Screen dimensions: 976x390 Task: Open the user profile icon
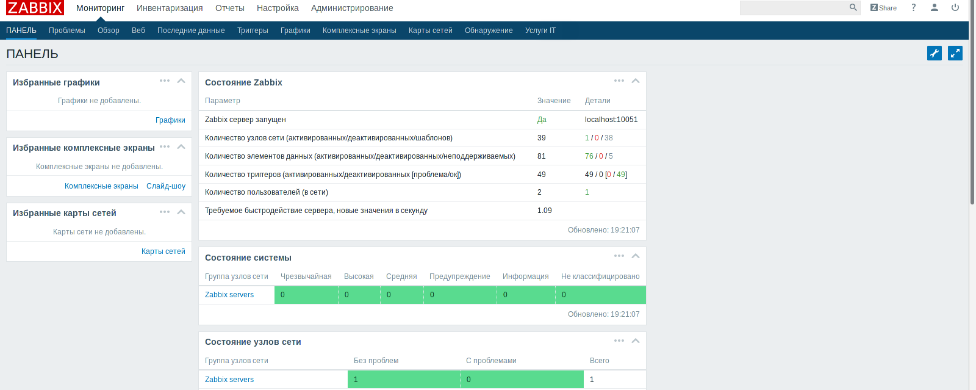tap(934, 8)
